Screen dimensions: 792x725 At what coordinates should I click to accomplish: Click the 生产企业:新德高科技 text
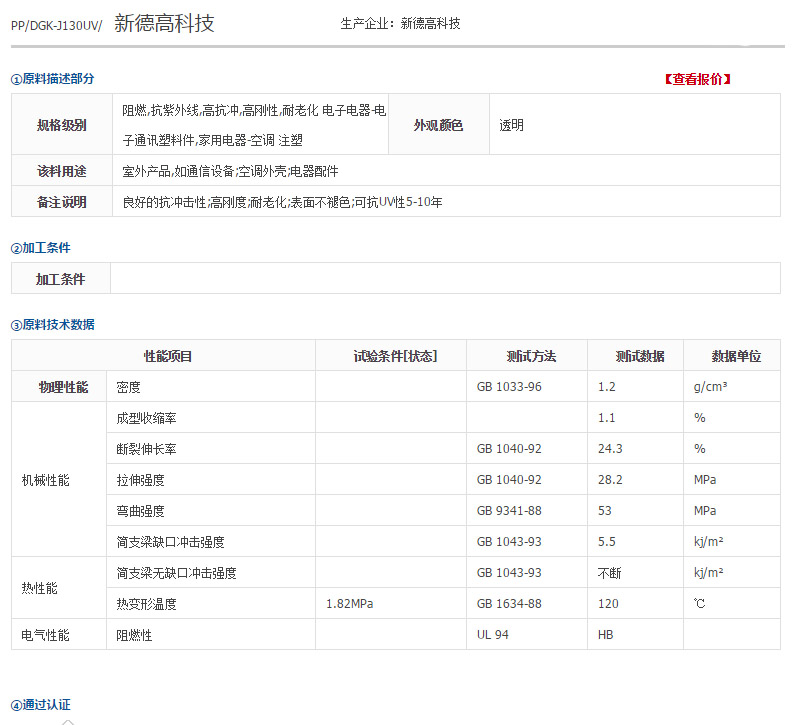click(x=400, y=23)
